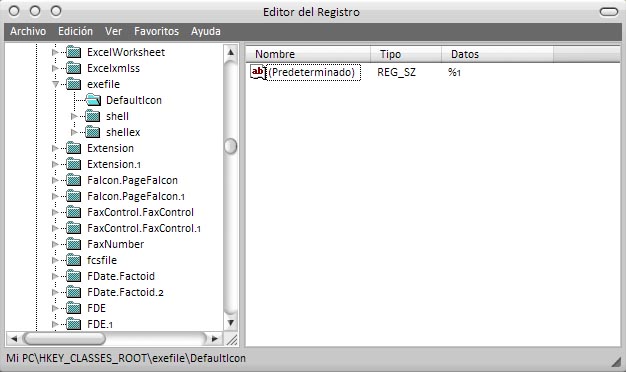Click the Falcon.PageFalcon folder icon
Viewport: 626px width, 372px height.
click(73, 180)
